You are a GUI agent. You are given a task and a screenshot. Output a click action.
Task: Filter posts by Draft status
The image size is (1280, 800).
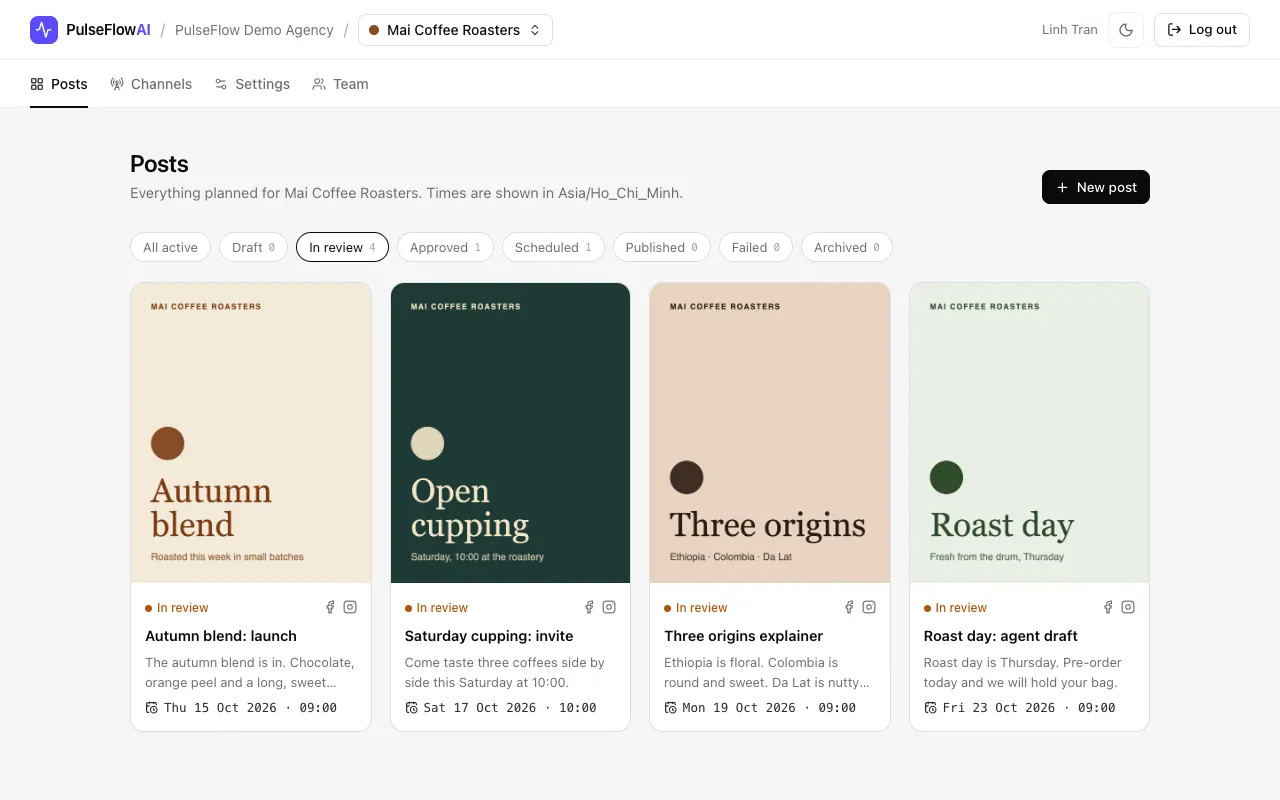click(254, 247)
